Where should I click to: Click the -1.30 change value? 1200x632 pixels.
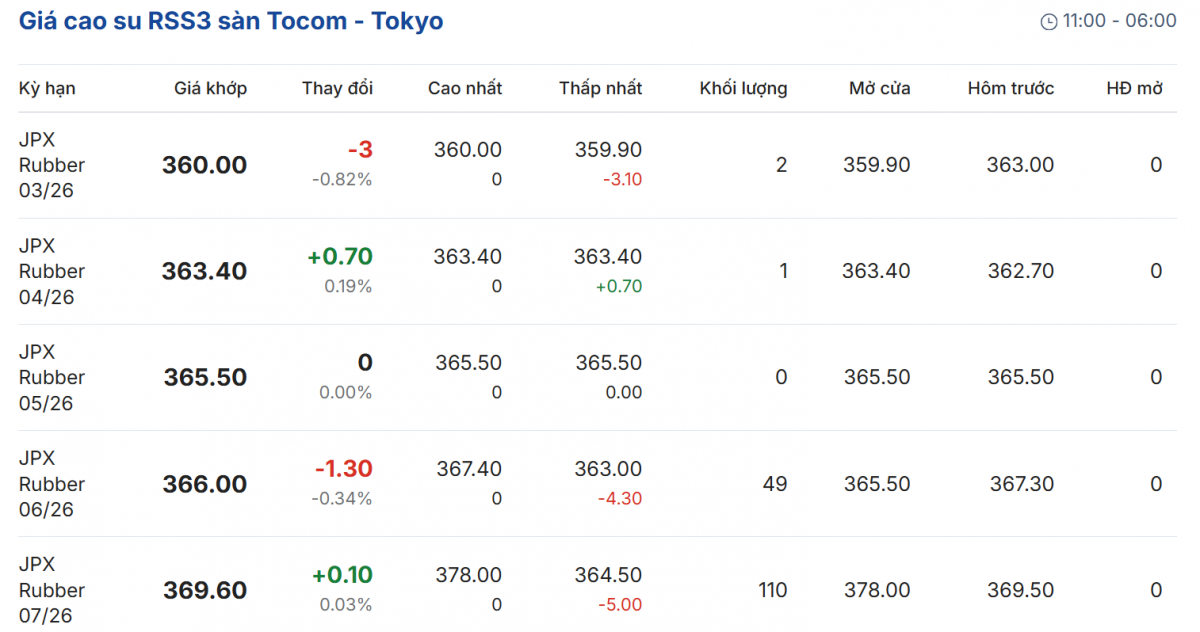(343, 468)
